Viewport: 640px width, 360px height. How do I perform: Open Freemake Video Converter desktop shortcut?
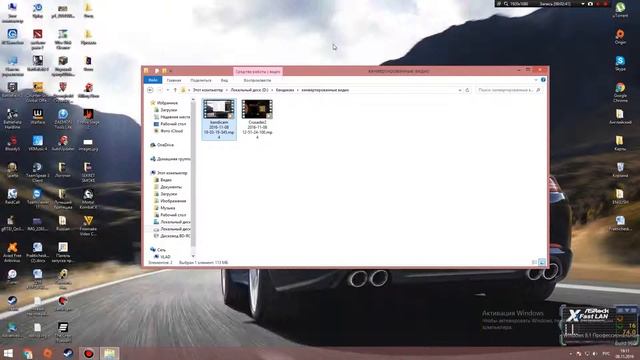click(88, 226)
